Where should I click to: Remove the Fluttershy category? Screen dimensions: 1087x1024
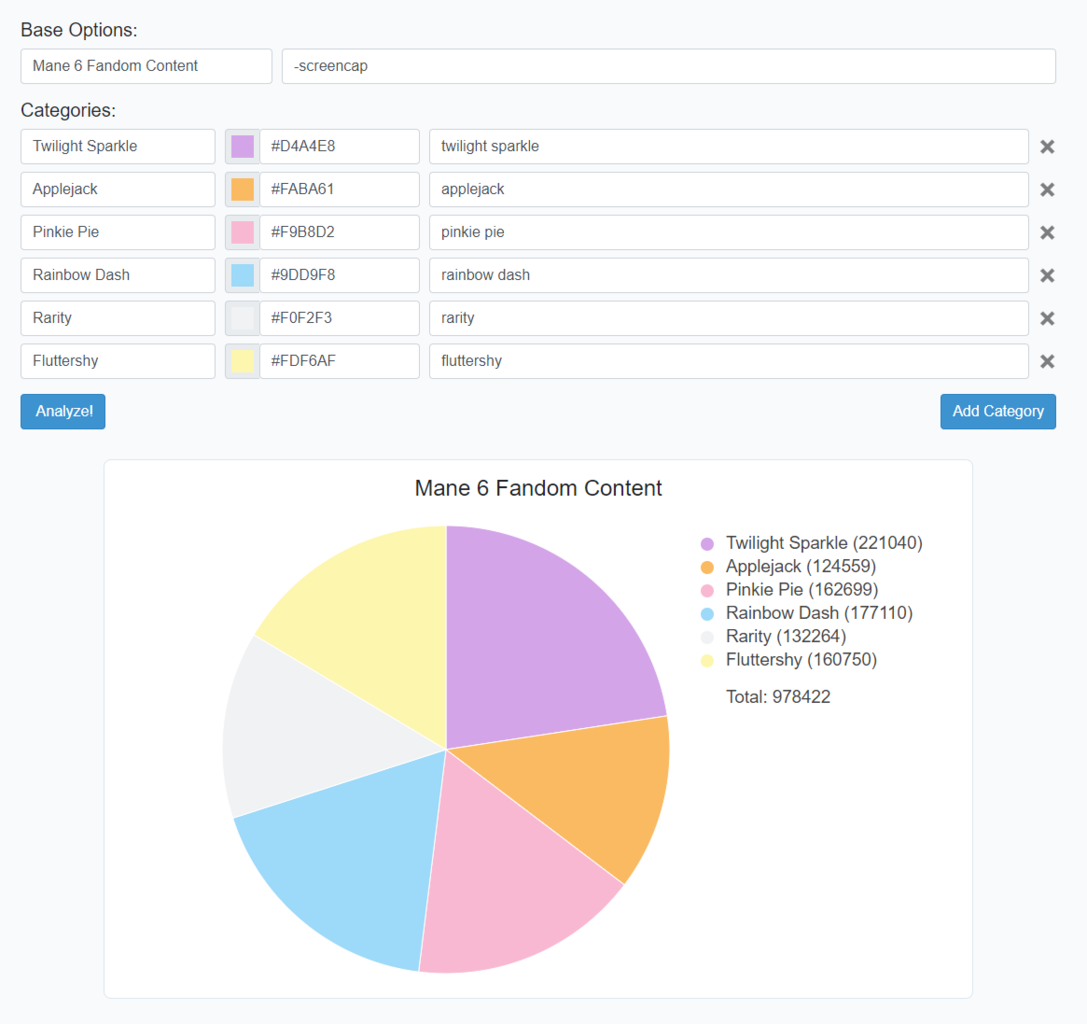tap(1047, 361)
